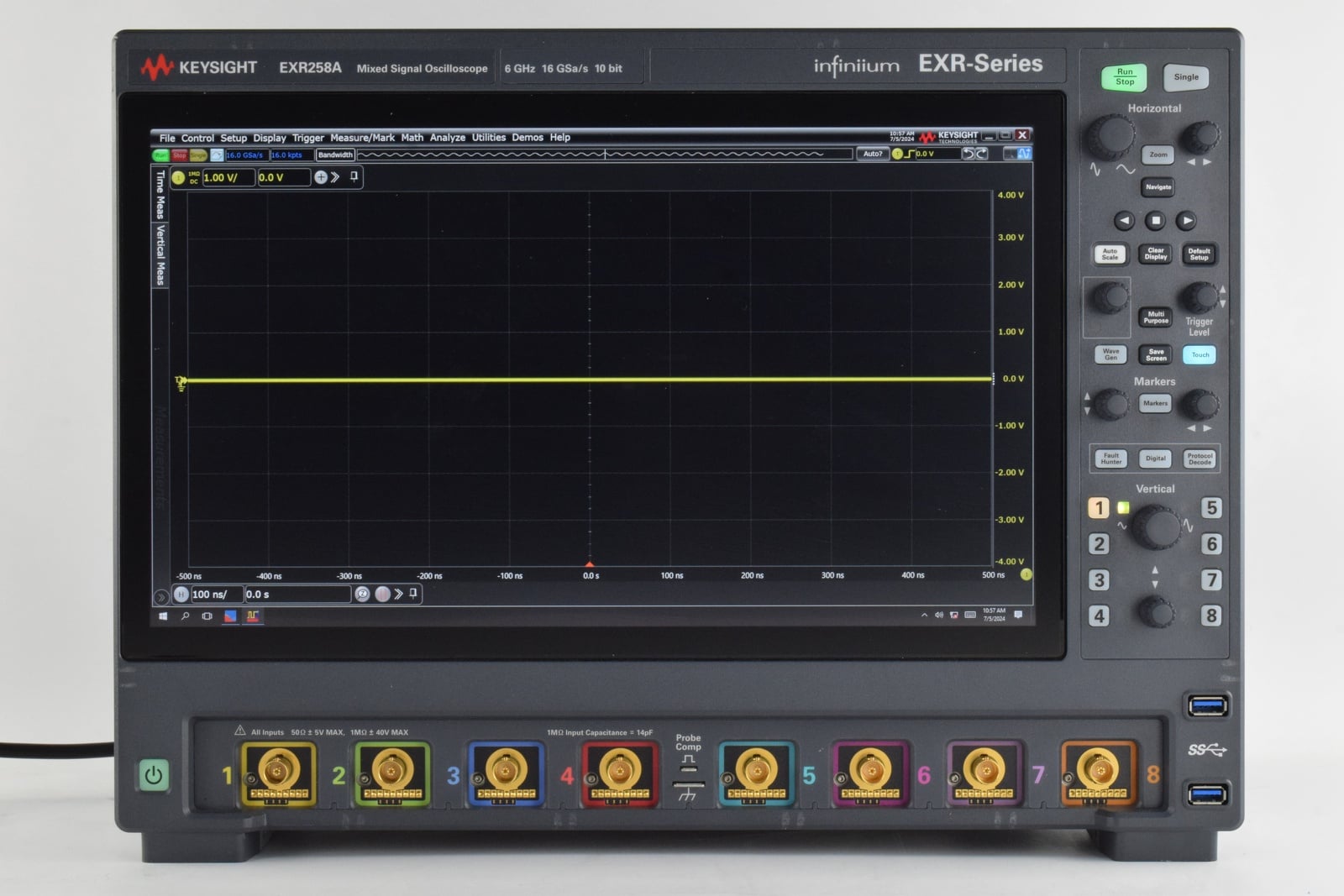The height and width of the screenshot is (896, 1344).
Task: Click the Auto? trigger mode button
Action: point(873,154)
